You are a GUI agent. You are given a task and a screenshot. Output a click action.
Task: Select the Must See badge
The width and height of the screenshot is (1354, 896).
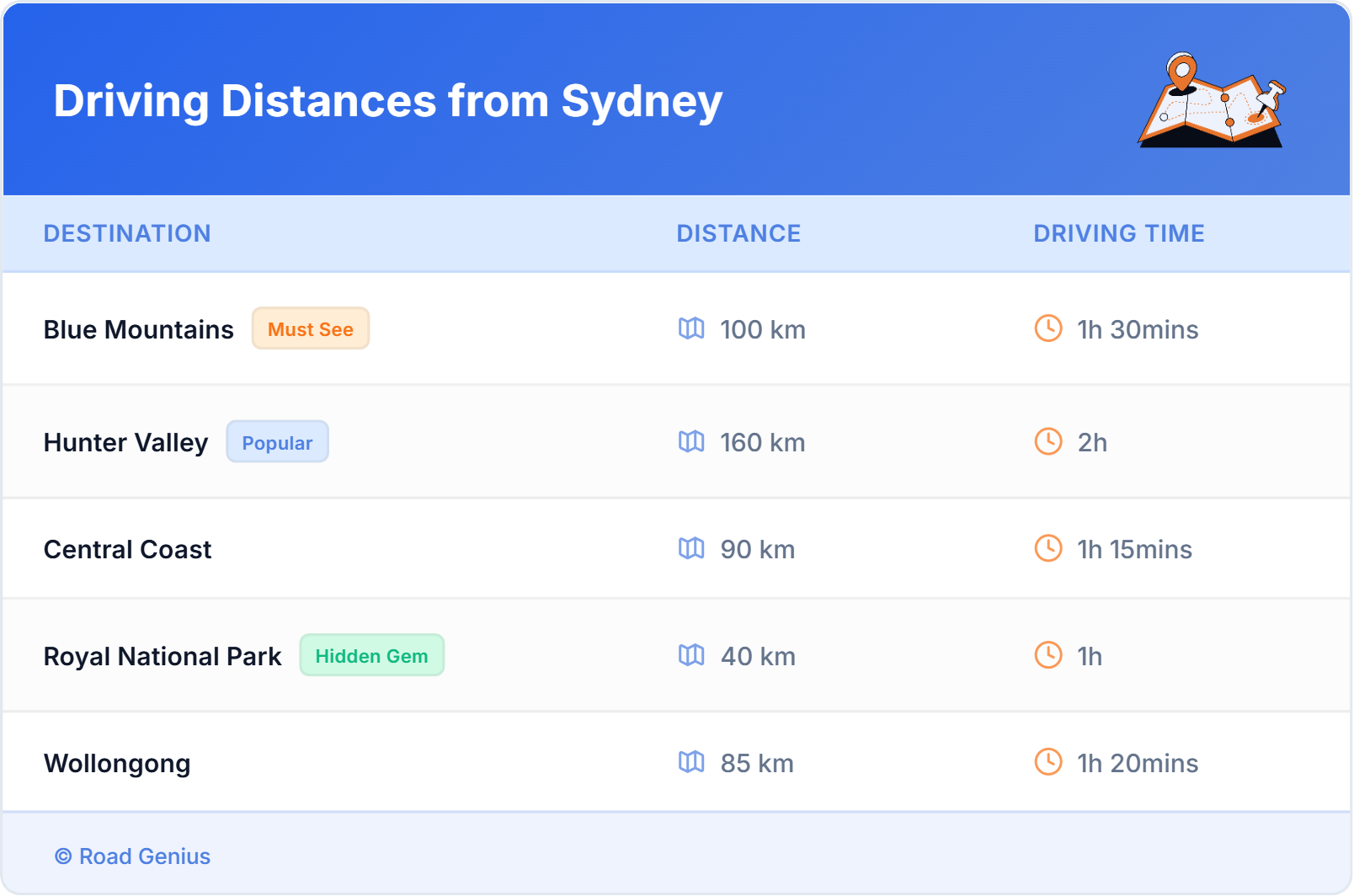point(310,328)
